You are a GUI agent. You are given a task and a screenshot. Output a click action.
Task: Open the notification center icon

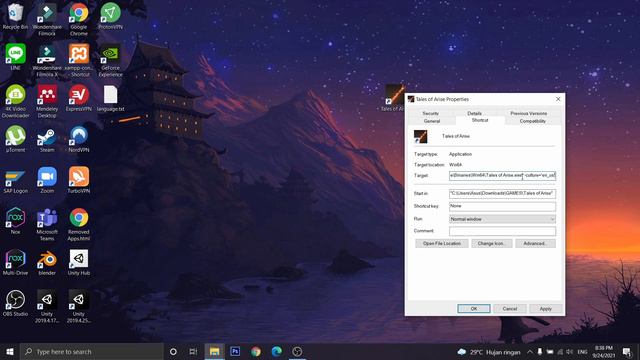click(x=627, y=351)
